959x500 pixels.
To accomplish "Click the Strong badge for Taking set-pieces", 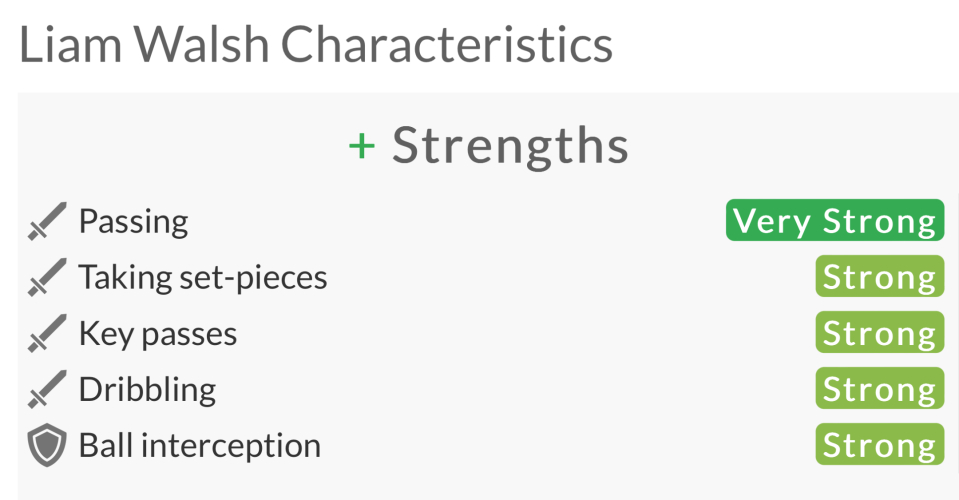I will point(879,277).
